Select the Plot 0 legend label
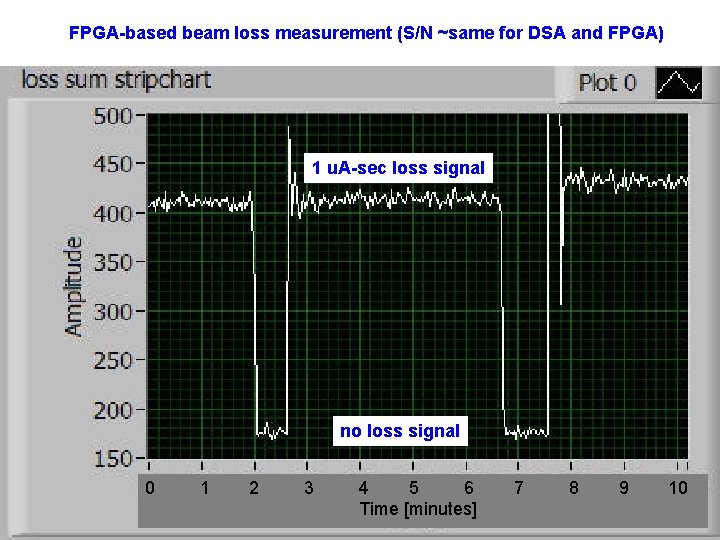The height and width of the screenshot is (540, 720). click(607, 83)
